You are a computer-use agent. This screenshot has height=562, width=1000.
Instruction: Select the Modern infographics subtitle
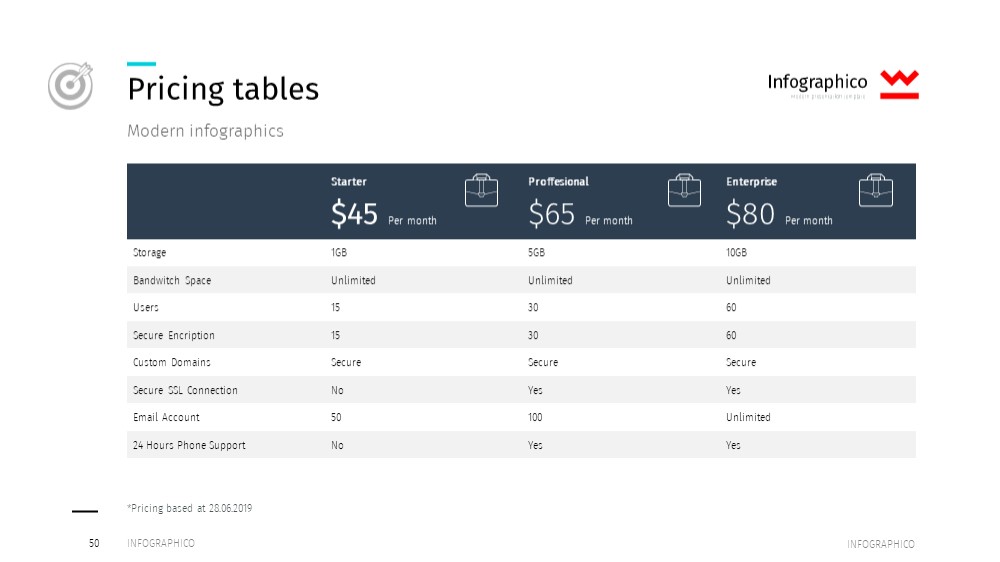coord(205,131)
